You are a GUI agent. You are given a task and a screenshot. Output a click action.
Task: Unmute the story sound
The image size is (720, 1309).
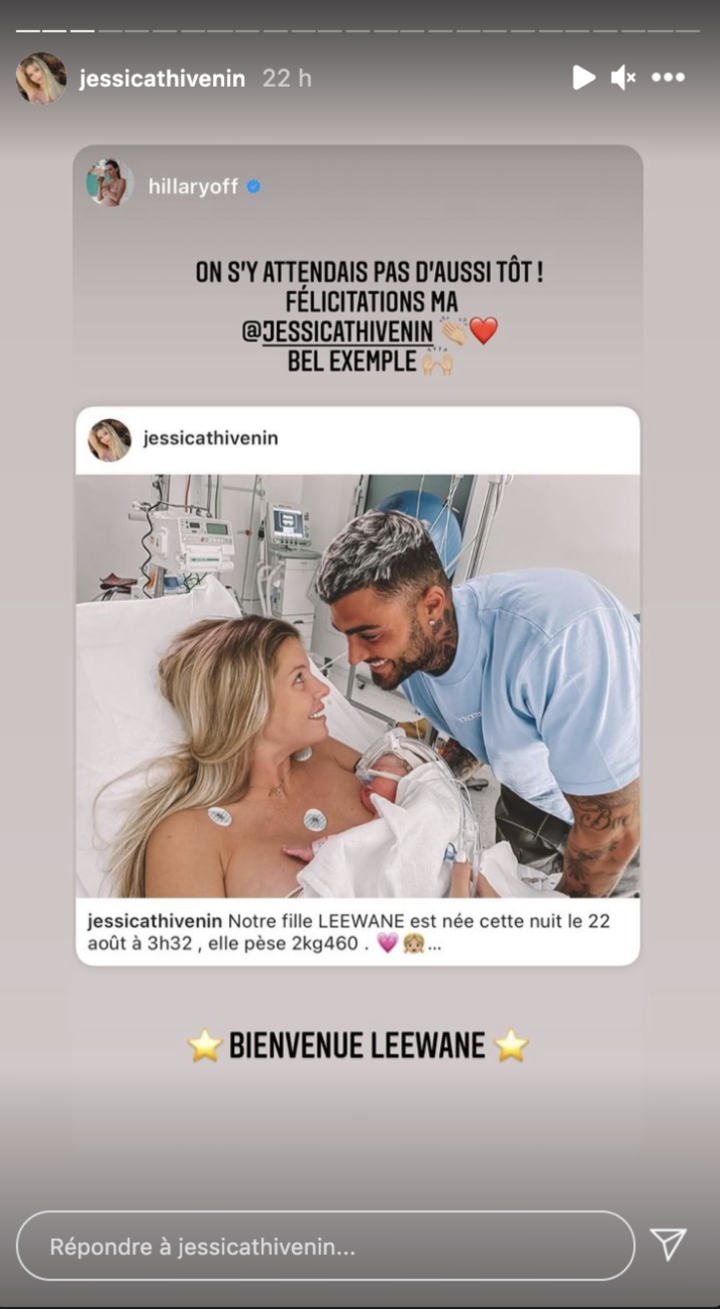pyautogui.click(x=624, y=78)
